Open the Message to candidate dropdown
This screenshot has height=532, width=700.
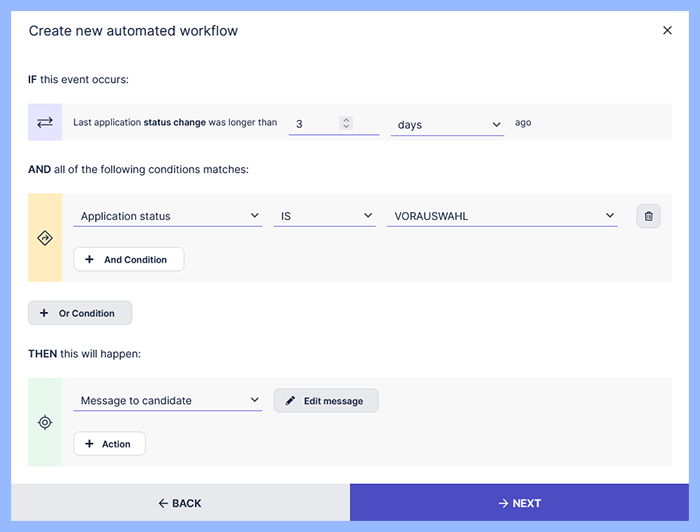click(x=167, y=401)
